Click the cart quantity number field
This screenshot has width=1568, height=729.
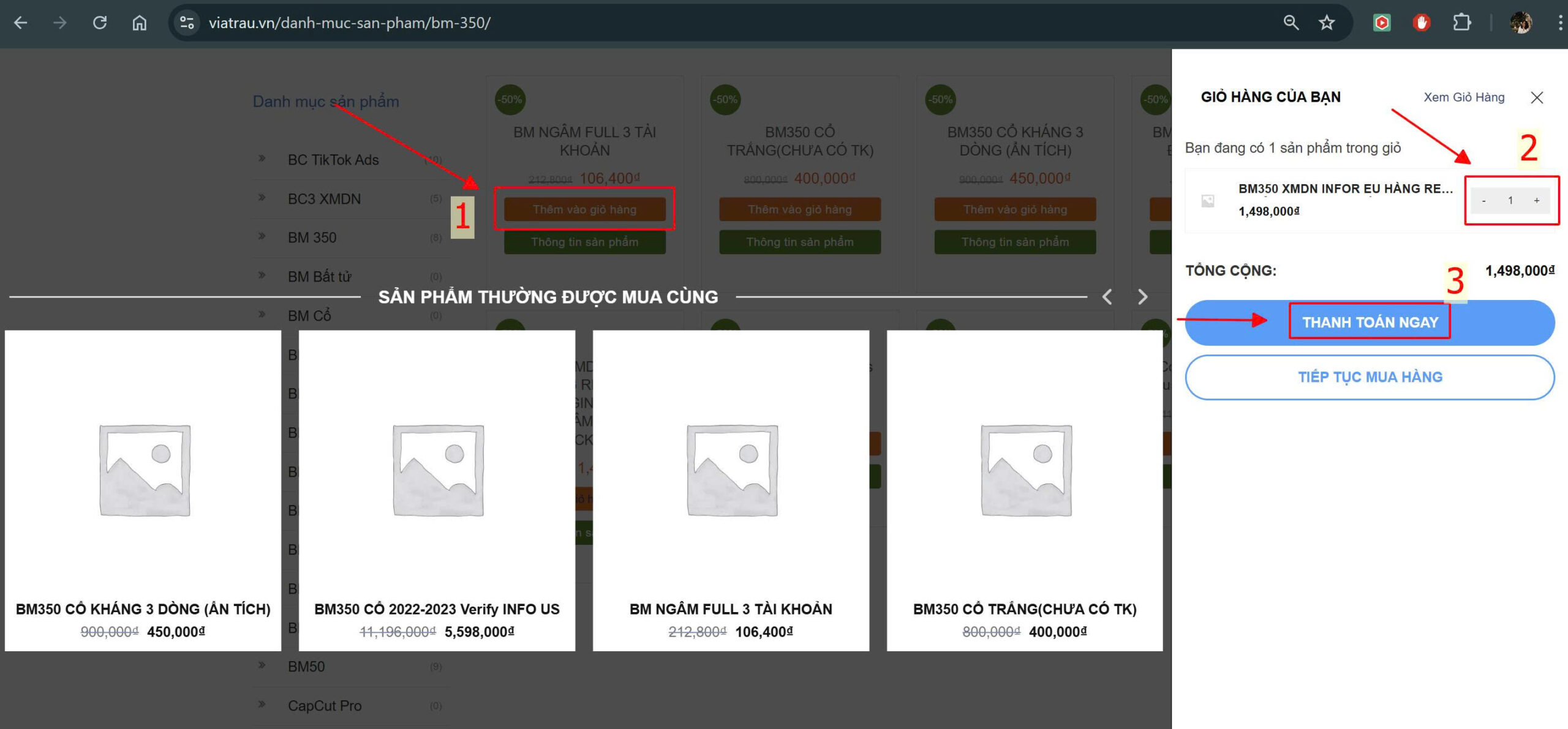(1510, 201)
